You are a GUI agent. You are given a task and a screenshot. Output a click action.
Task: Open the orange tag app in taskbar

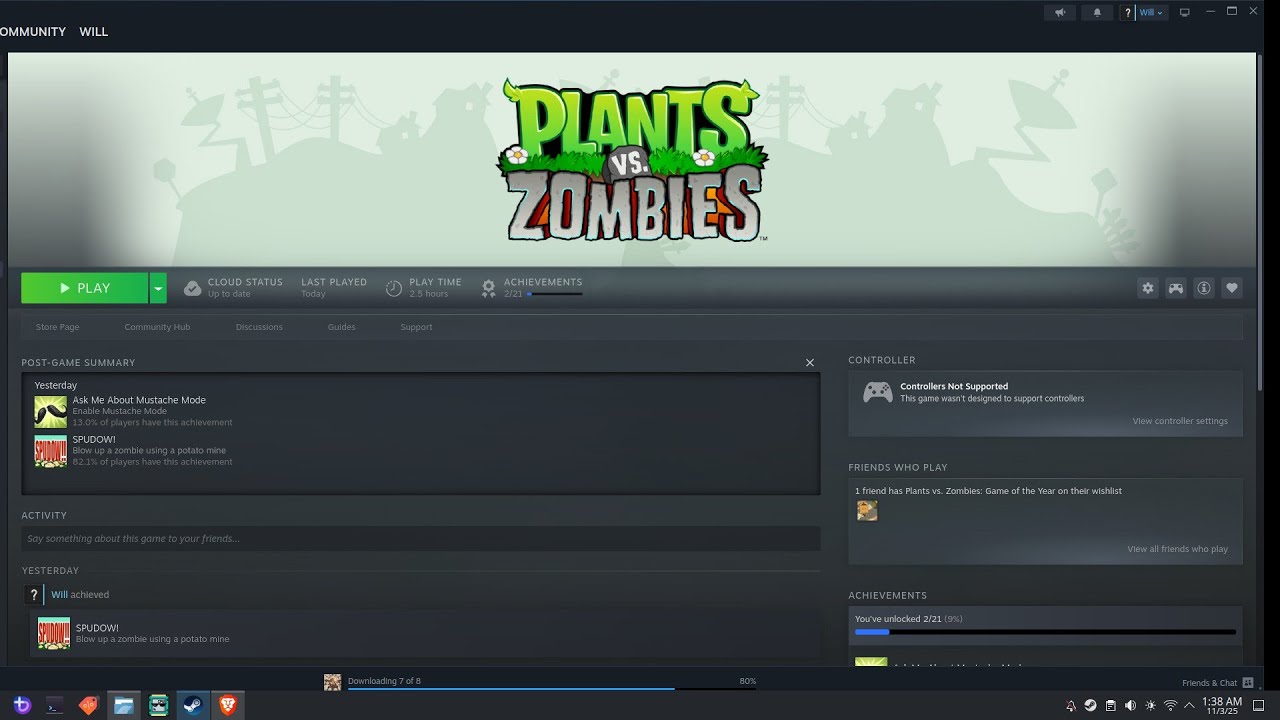pos(89,705)
